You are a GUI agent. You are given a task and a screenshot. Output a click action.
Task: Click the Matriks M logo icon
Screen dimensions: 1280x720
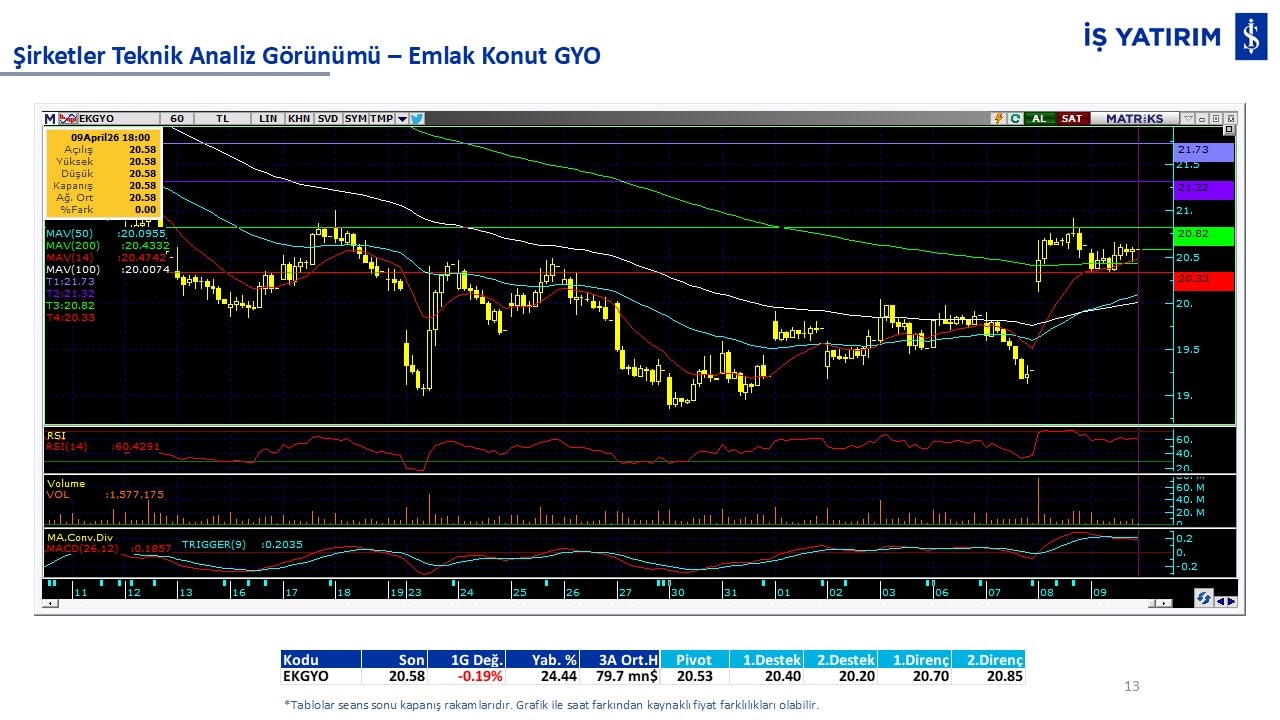50,118
